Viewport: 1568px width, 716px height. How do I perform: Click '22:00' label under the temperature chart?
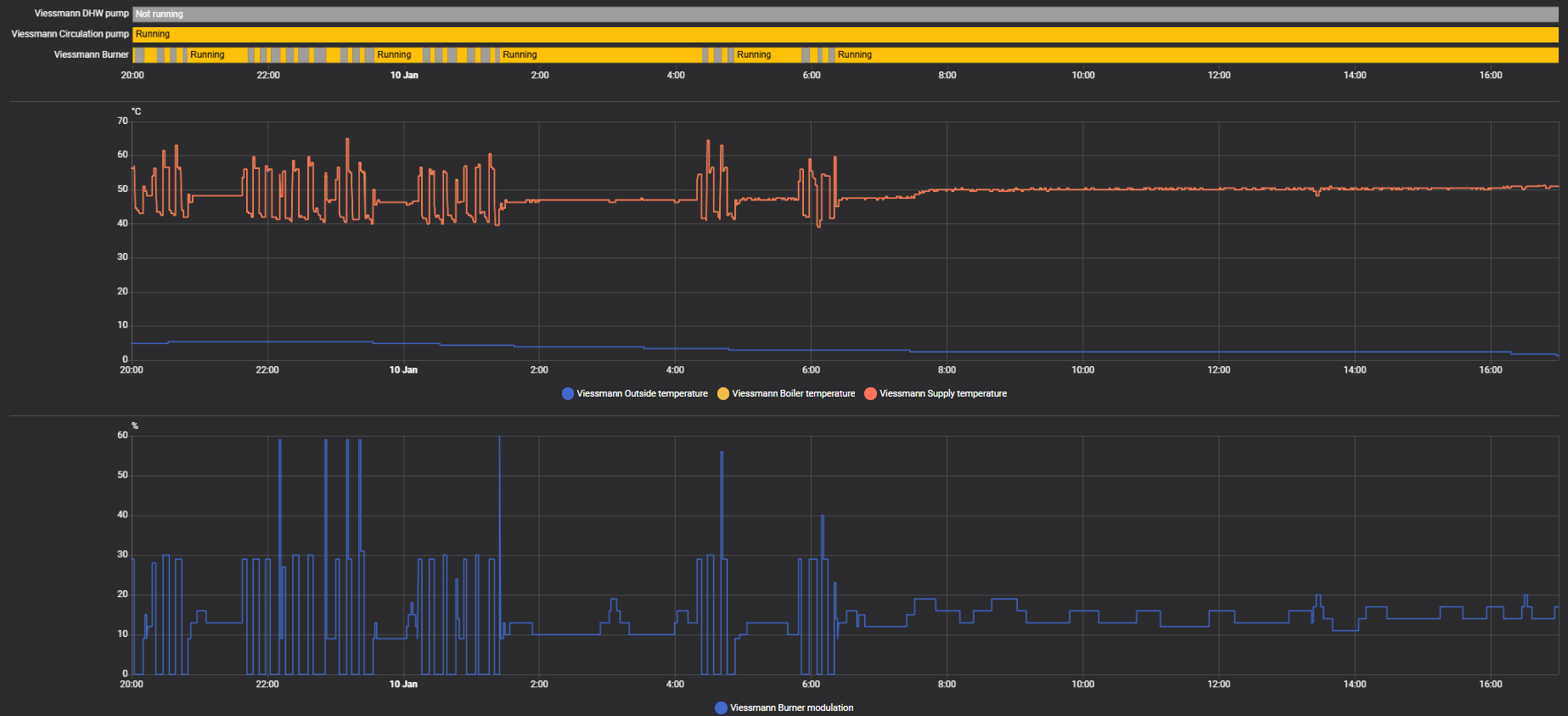[267, 370]
